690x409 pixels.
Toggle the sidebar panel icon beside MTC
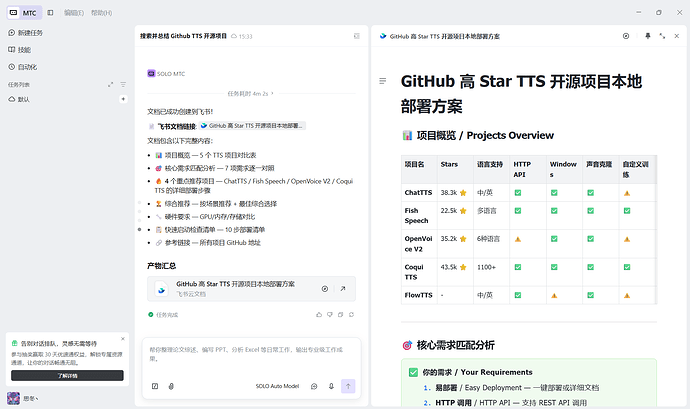[x=51, y=13]
